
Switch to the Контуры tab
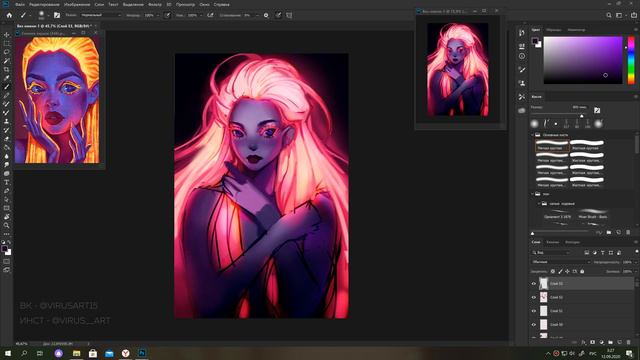[x=572, y=242]
